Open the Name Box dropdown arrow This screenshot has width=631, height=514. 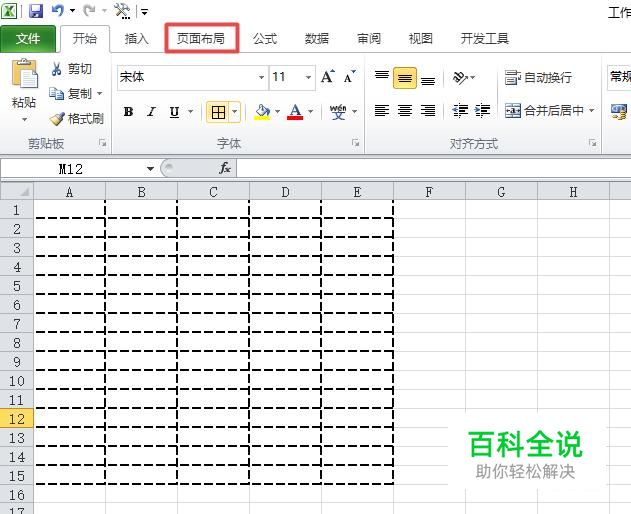(x=151, y=169)
